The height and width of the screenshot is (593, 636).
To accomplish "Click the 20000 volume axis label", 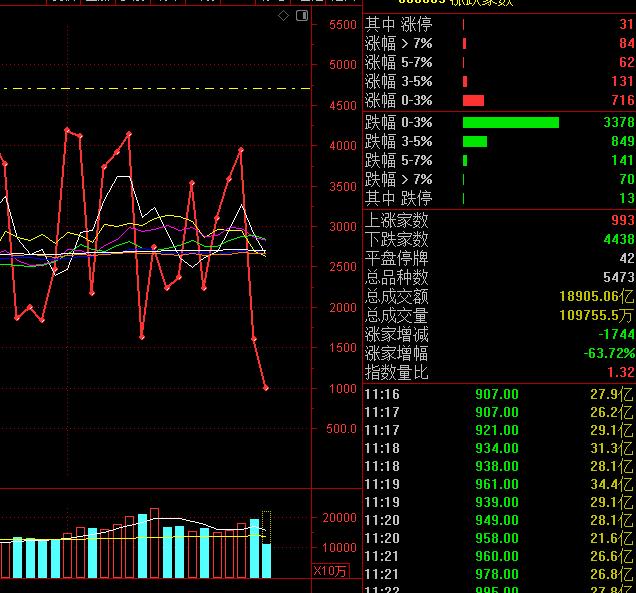I will (x=339, y=518).
